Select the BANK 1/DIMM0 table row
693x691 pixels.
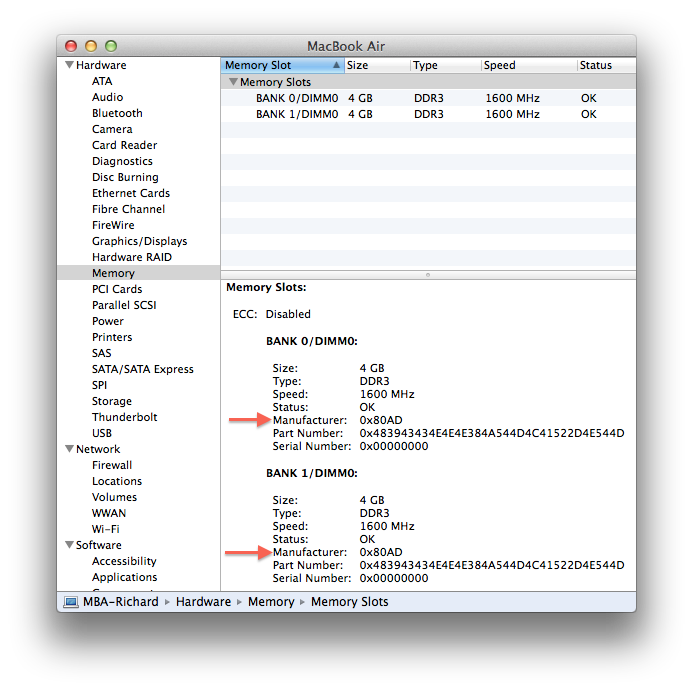[428, 114]
